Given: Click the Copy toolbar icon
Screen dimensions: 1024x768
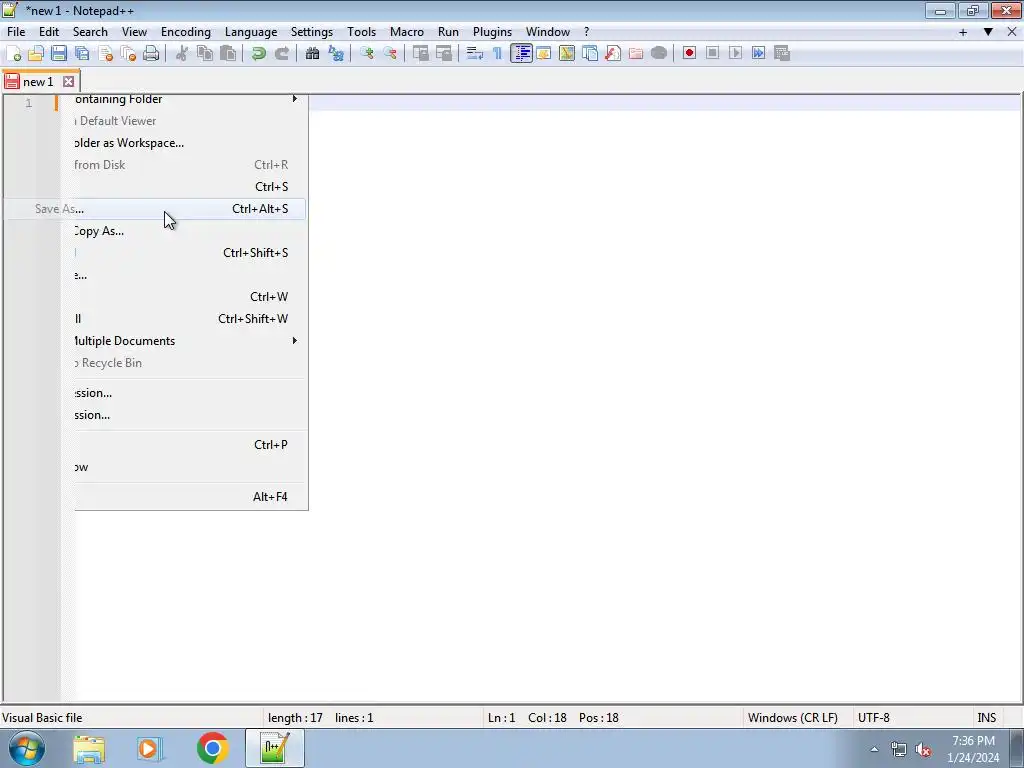Looking at the screenshot, I should [x=205, y=54].
